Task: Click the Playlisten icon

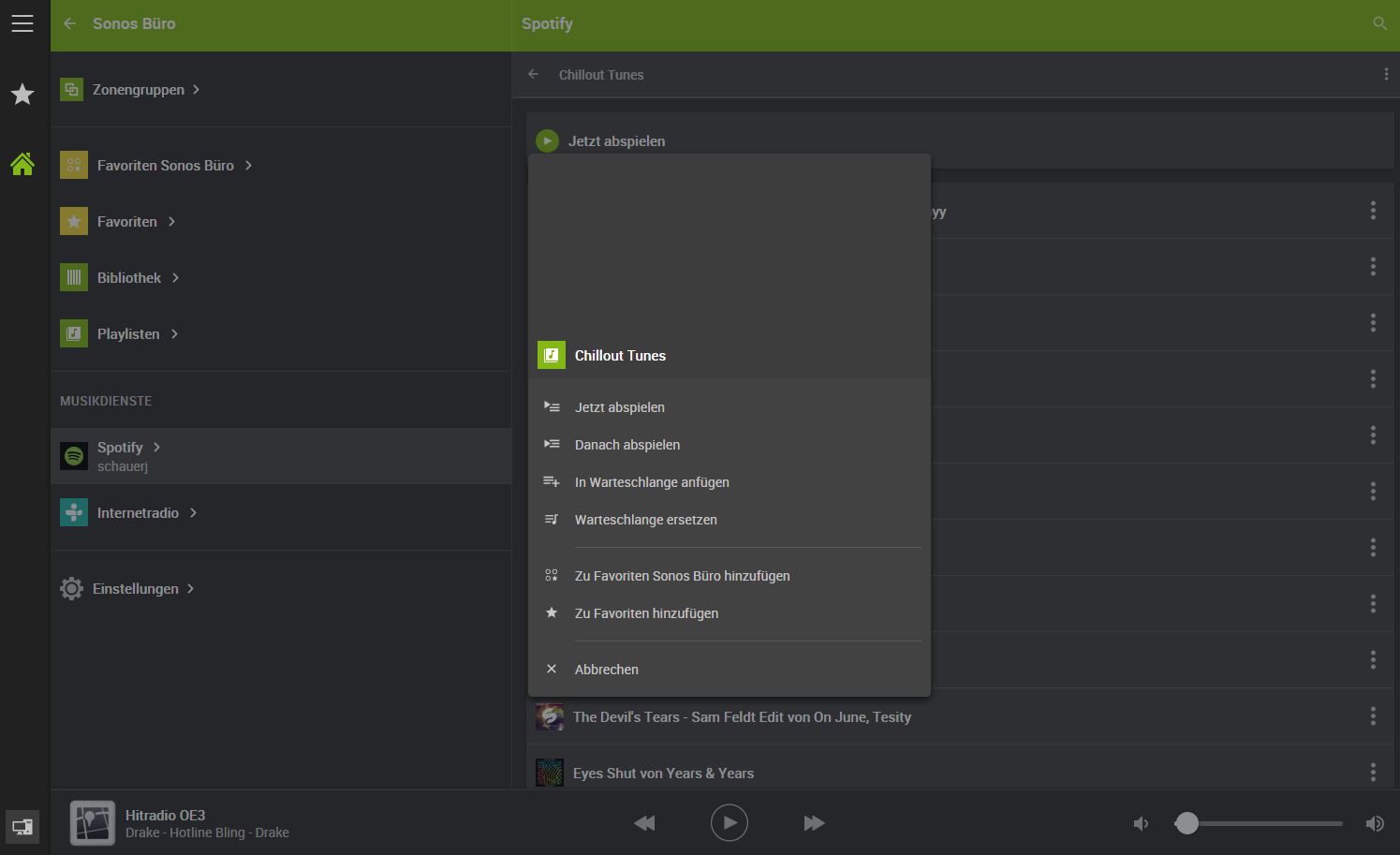Action: [74, 333]
